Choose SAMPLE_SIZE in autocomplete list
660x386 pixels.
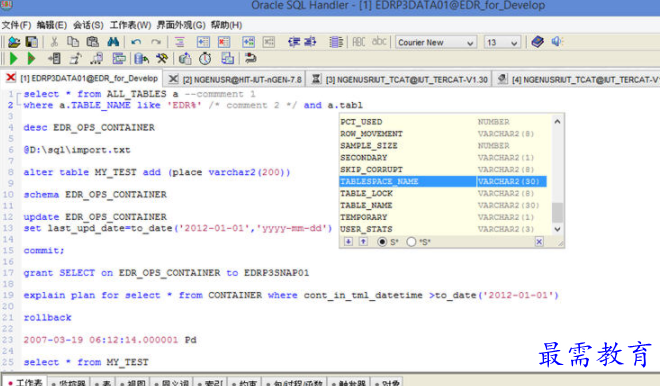[443, 146]
